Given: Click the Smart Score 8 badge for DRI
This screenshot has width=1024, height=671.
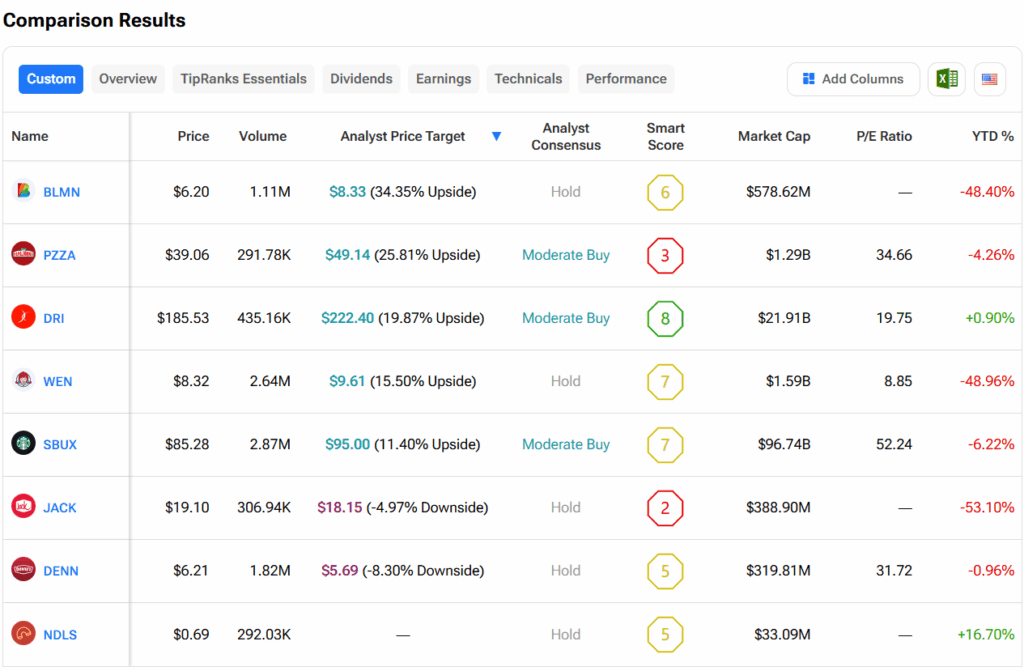Looking at the screenshot, I should coord(665,318).
